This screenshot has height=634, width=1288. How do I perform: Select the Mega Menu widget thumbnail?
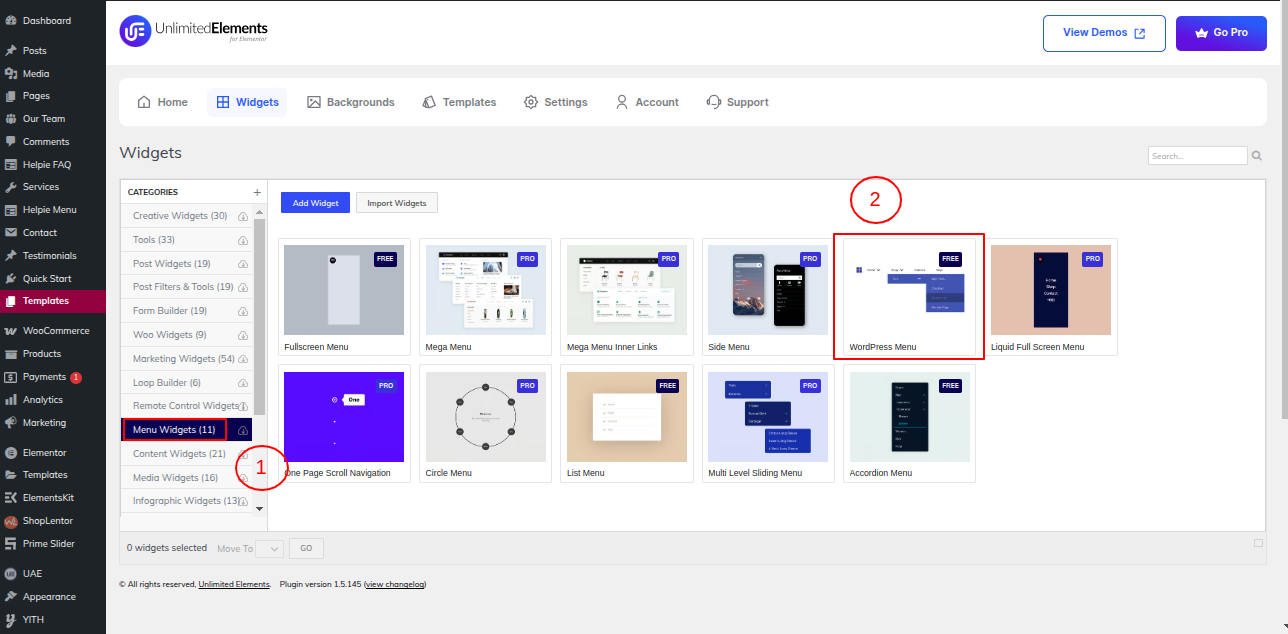coord(486,290)
